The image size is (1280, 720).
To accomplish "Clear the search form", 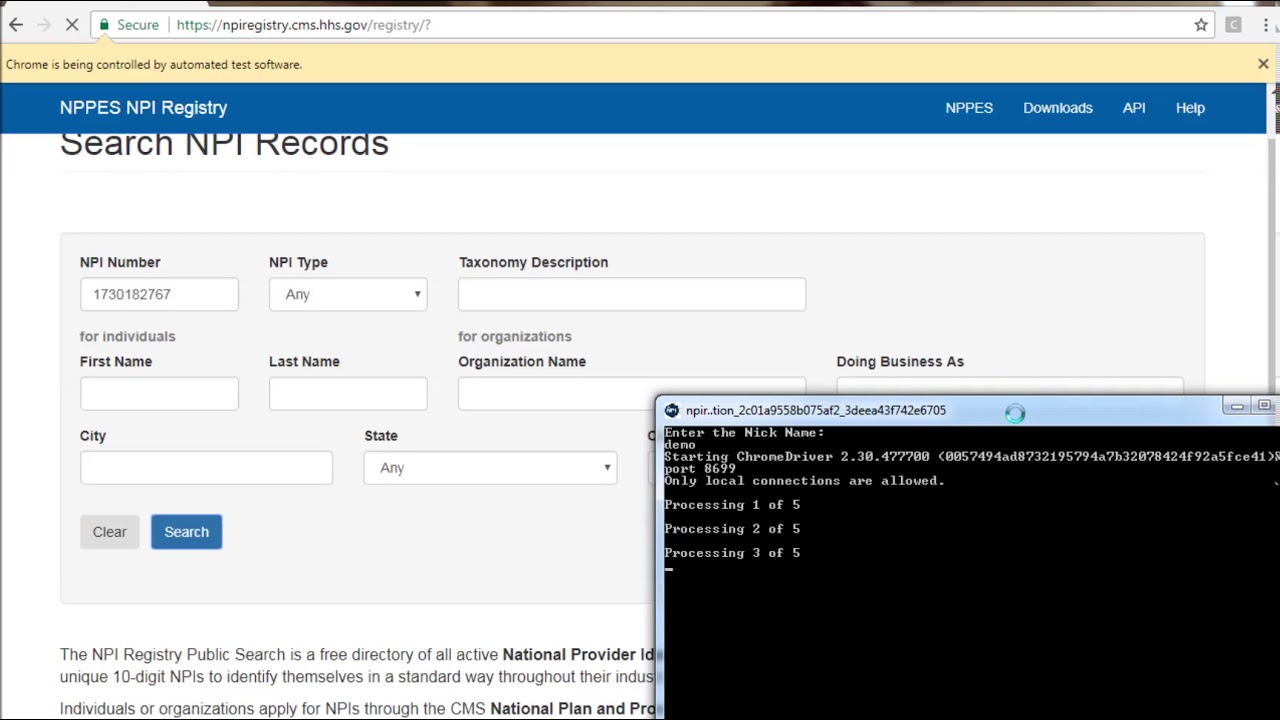I will (110, 532).
